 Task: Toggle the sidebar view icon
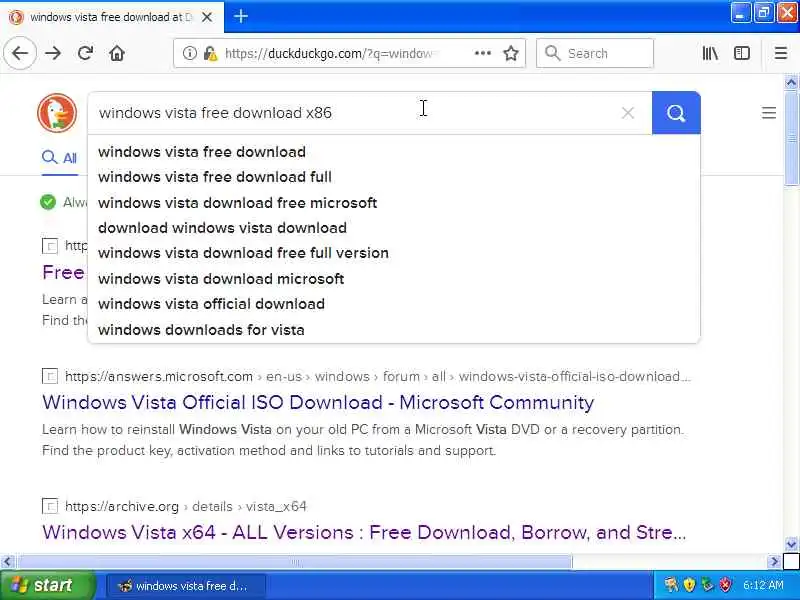[741, 53]
